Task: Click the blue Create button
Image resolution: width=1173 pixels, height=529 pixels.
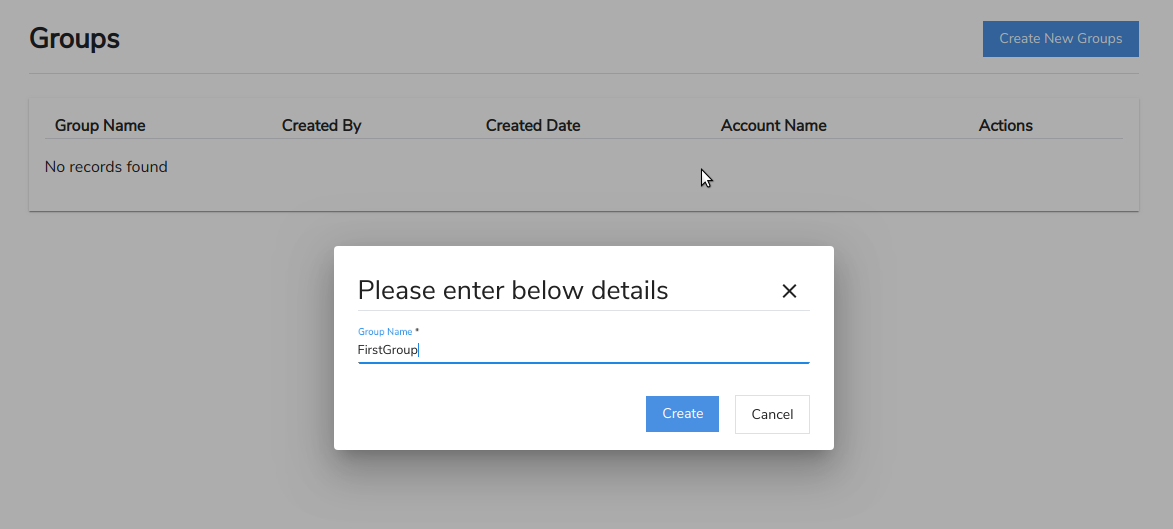Action: [682, 414]
